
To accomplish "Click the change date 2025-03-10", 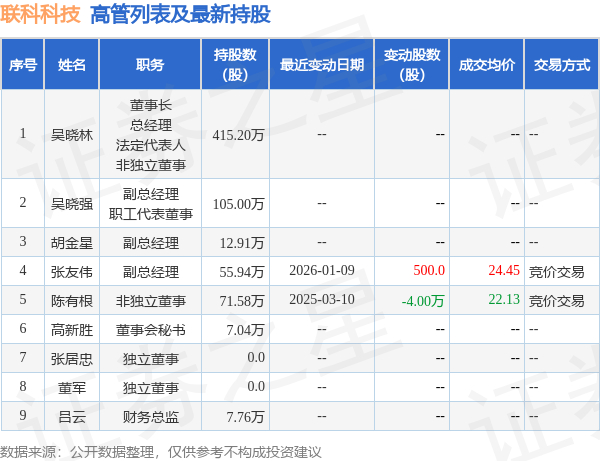I will [x=322, y=299].
